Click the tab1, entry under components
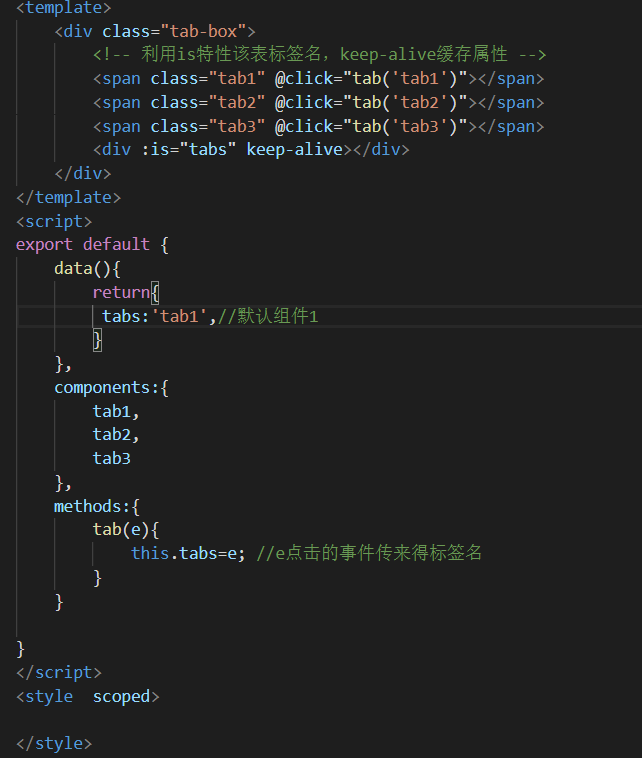 point(116,411)
